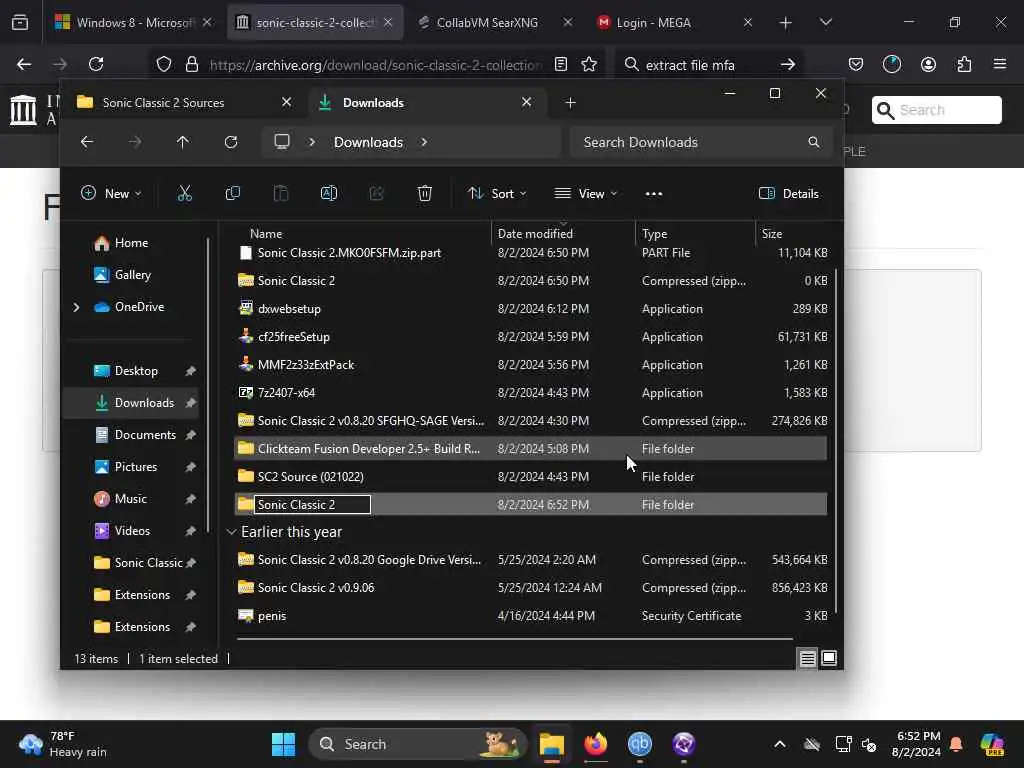Add a new File Explorer tab
Screen dimensions: 1024x768
570,103
